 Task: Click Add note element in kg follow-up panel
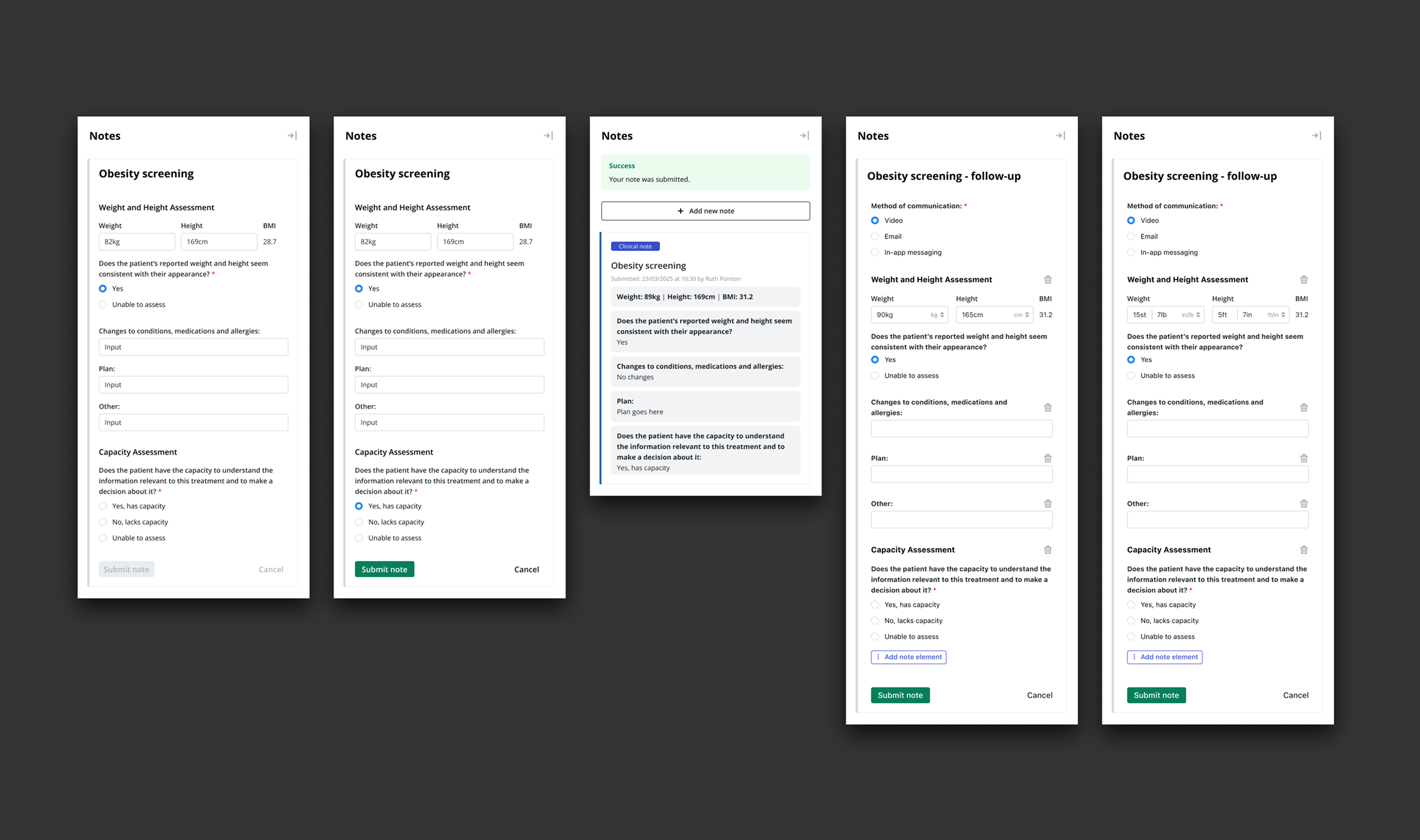point(908,657)
